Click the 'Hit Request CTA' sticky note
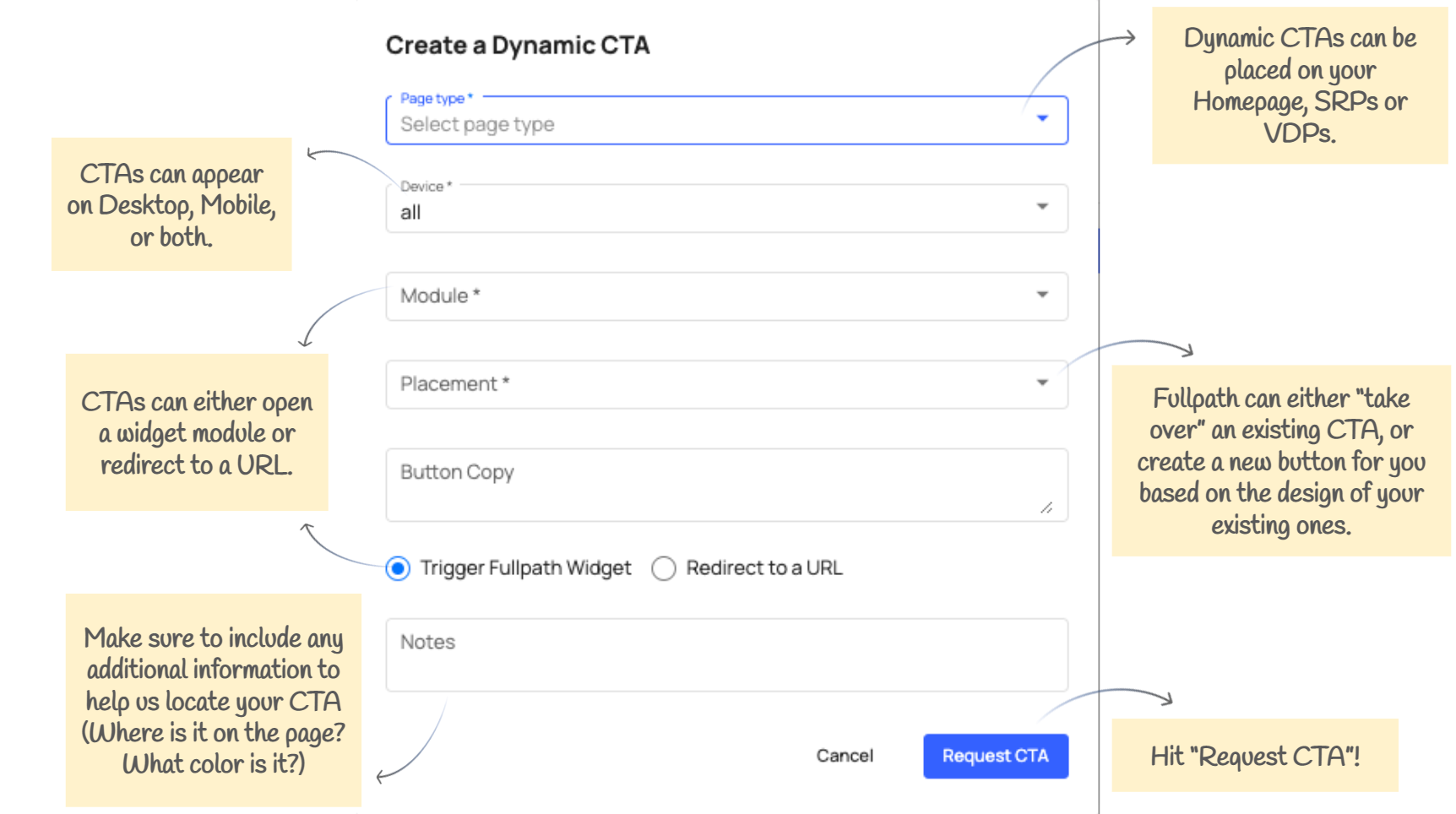The height and width of the screenshot is (814, 1456). click(x=1254, y=756)
